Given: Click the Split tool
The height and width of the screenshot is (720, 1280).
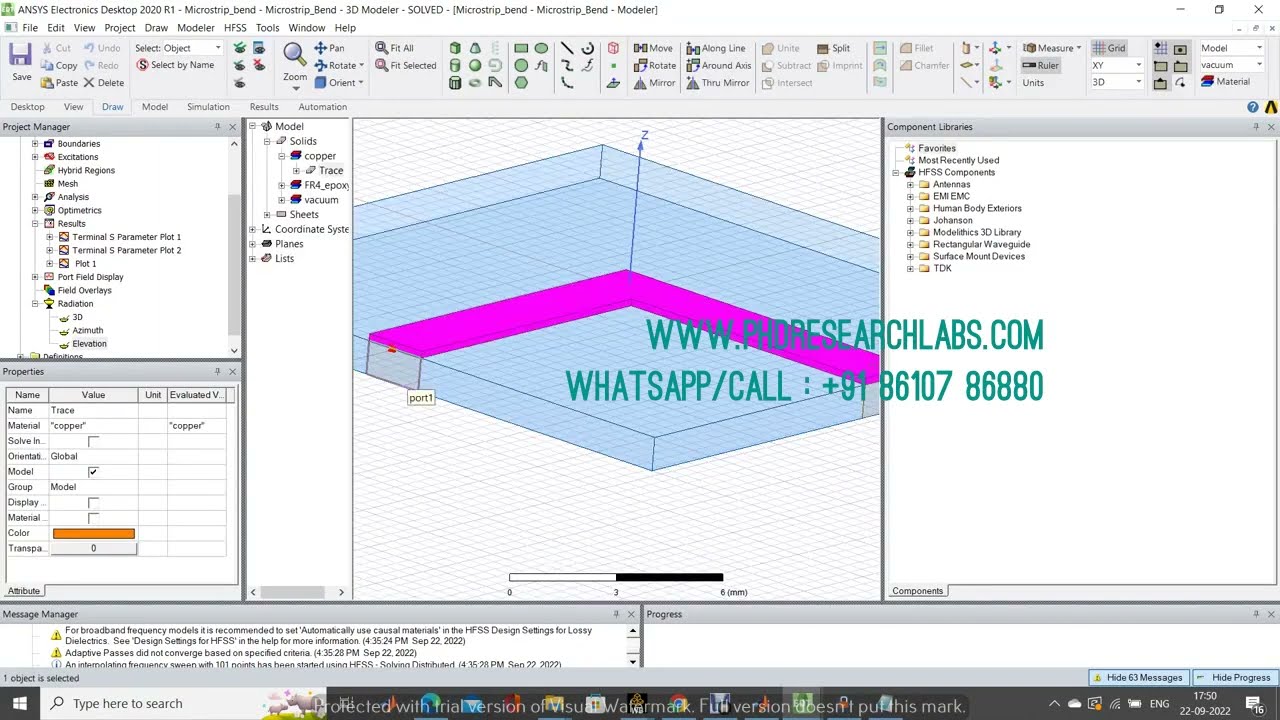Looking at the screenshot, I should pos(833,48).
